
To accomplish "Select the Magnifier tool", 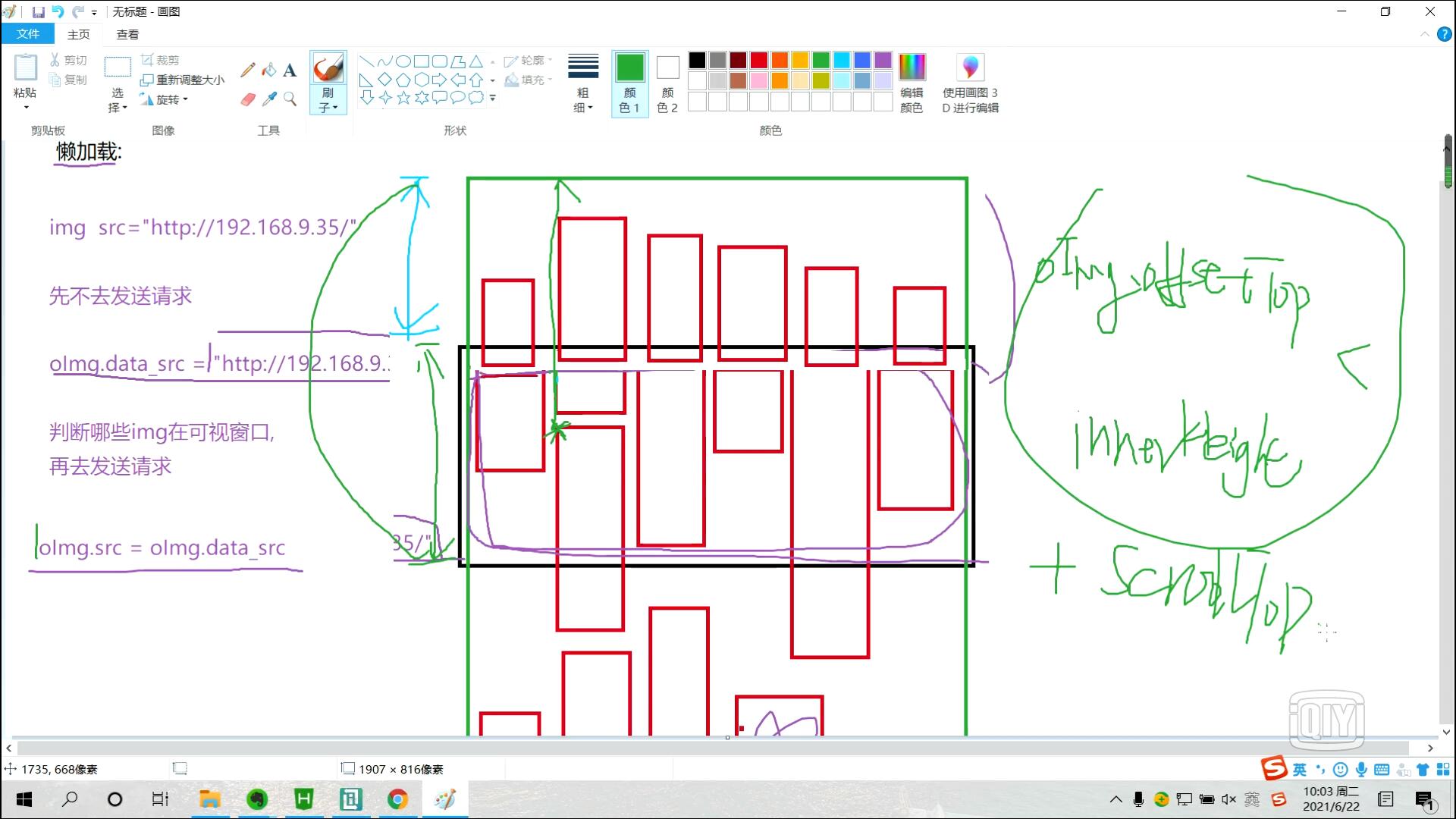I will pos(290,99).
